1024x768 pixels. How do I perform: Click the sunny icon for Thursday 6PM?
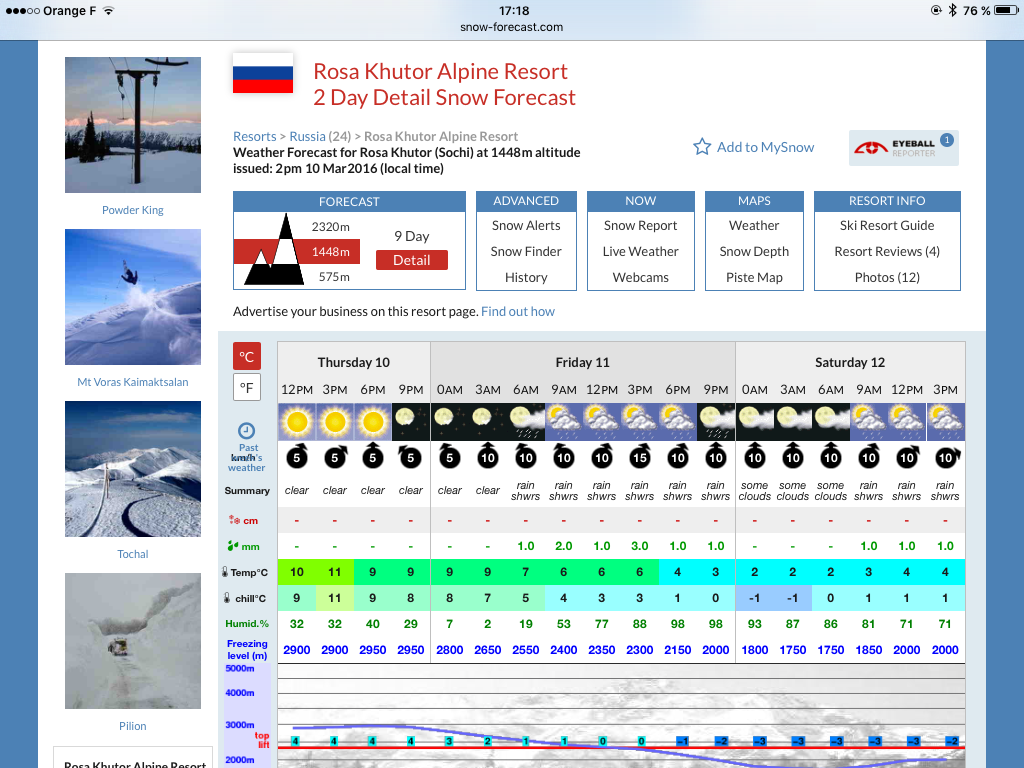pos(372,422)
